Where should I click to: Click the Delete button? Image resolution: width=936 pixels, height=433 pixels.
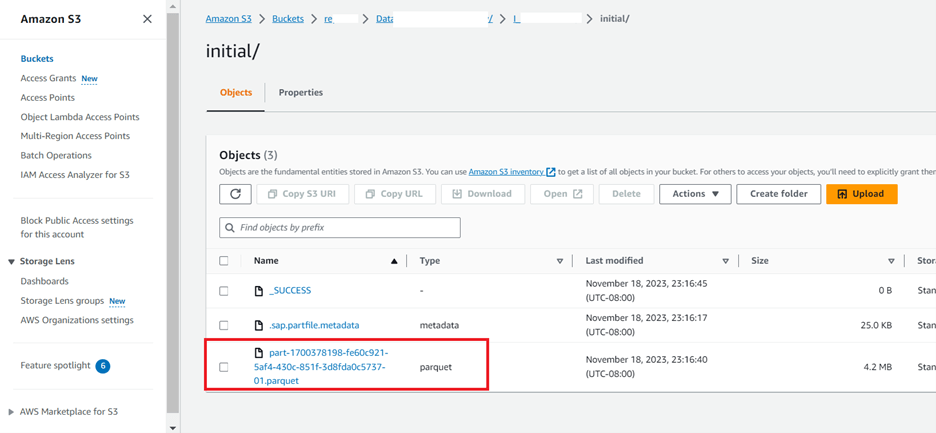click(x=626, y=194)
